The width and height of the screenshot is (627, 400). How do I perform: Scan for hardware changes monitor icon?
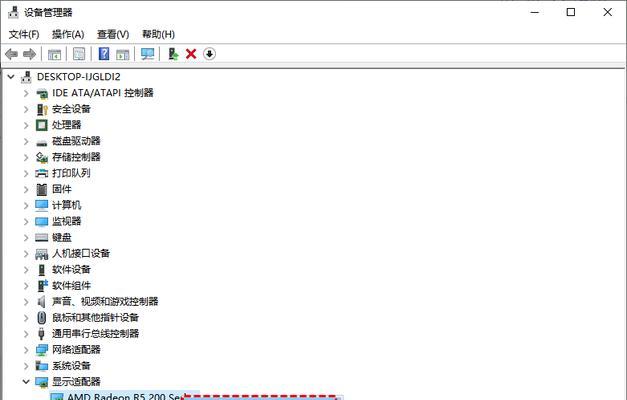(147, 54)
